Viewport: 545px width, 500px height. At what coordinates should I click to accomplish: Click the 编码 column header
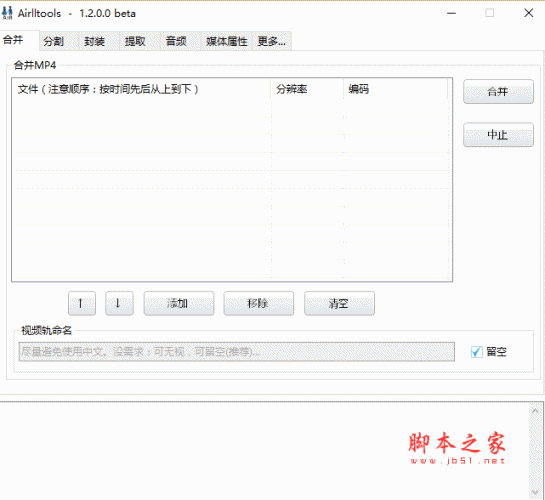(x=396, y=89)
